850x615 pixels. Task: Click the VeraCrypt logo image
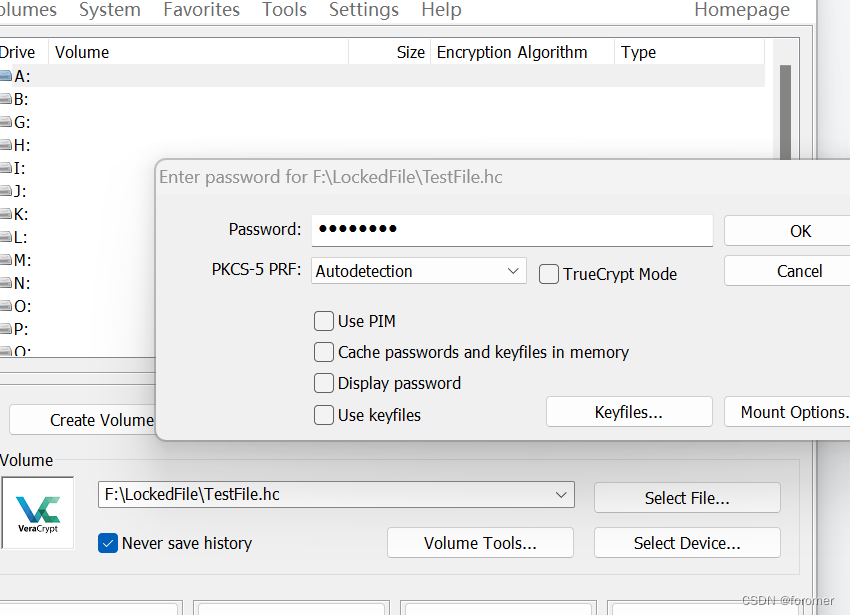pyautogui.click(x=37, y=513)
